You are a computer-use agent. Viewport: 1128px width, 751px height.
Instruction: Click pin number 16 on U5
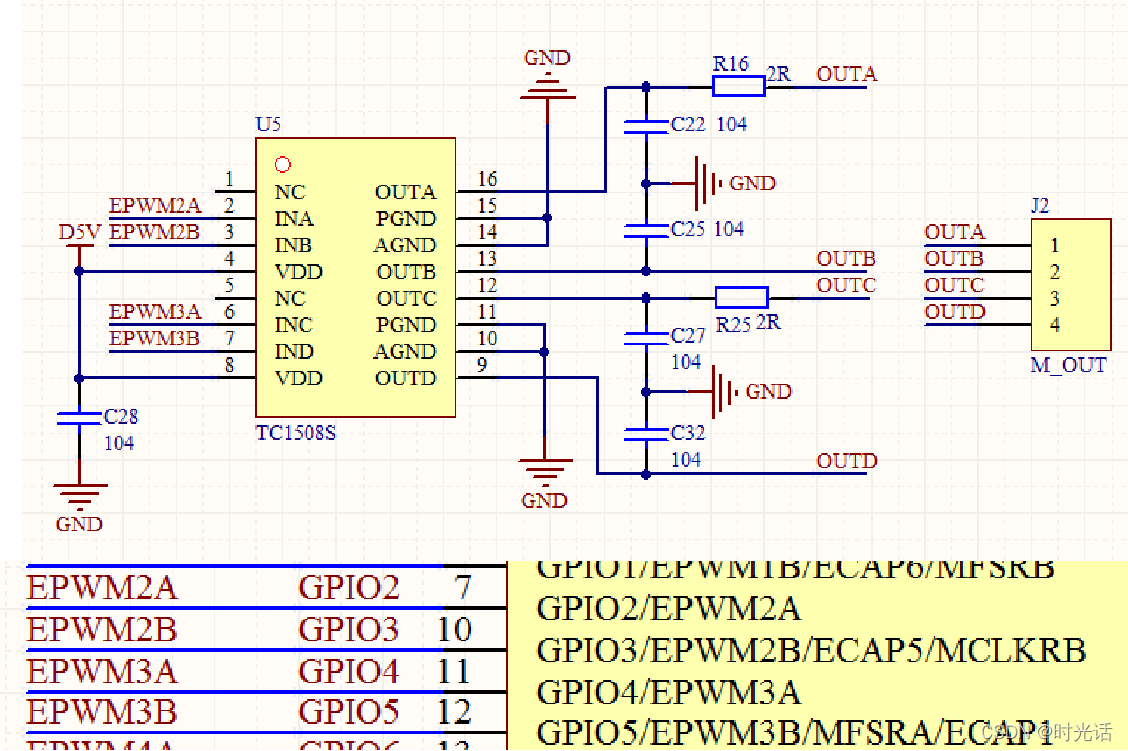point(487,179)
